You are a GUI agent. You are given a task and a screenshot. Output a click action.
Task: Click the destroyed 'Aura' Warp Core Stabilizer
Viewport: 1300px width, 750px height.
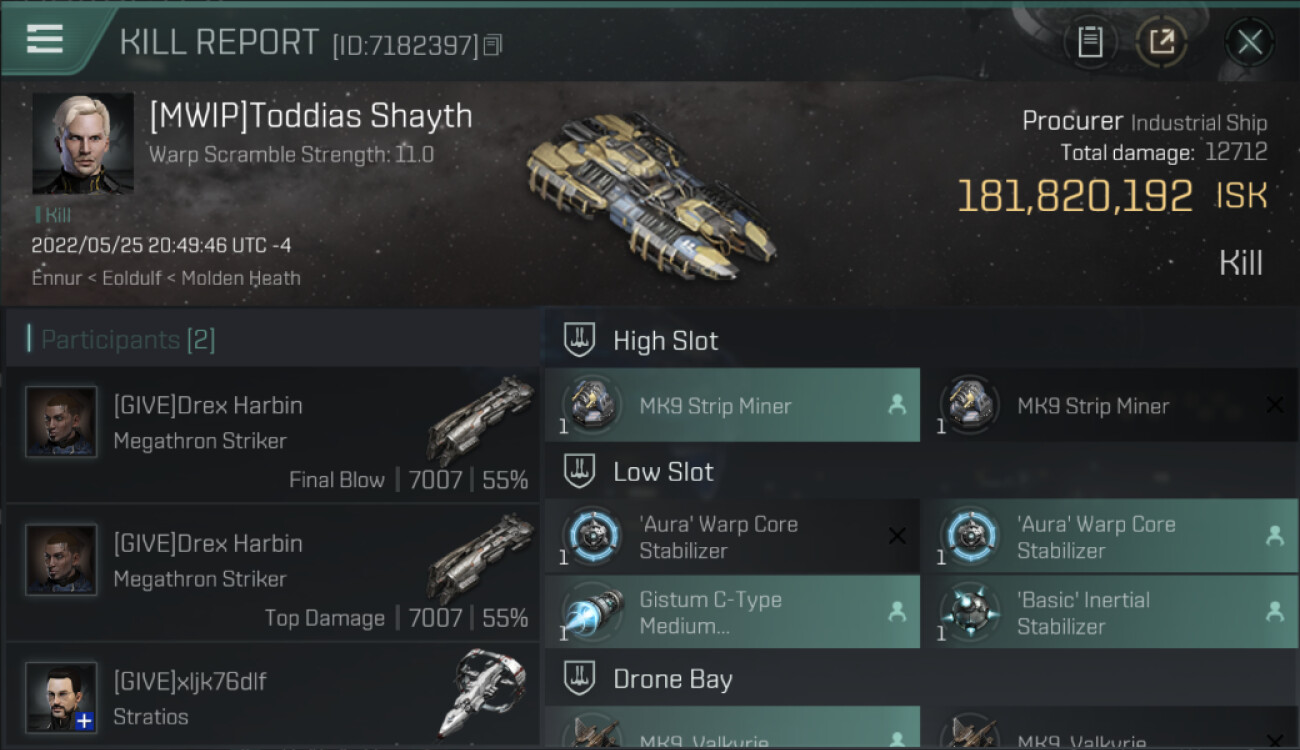pyautogui.click(x=732, y=537)
